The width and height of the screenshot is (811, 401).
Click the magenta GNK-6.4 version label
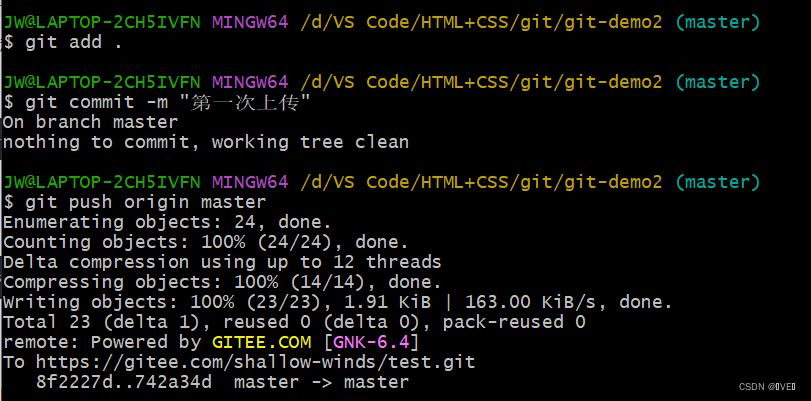(372, 342)
